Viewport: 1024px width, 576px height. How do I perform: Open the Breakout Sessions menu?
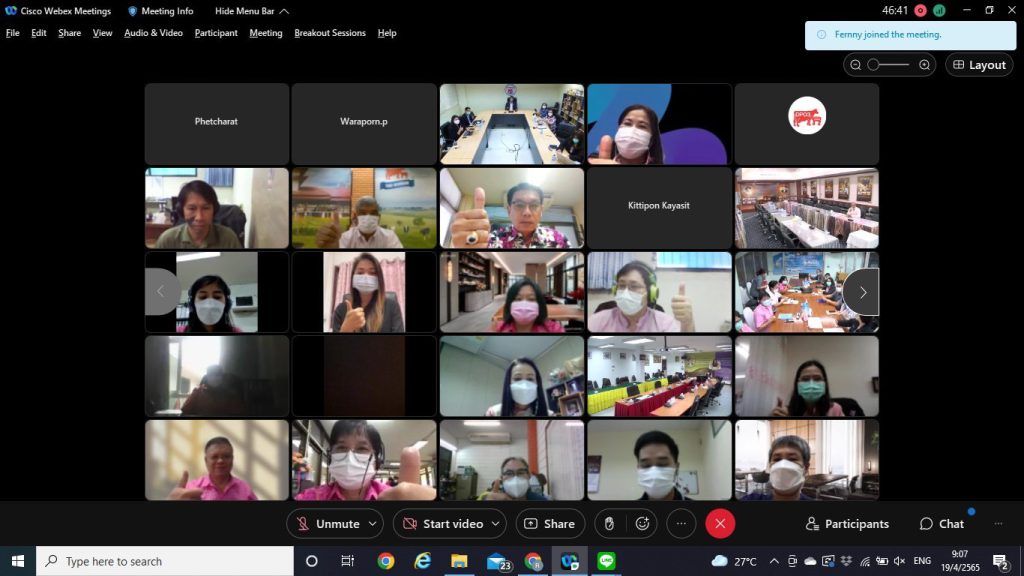pyautogui.click(x=330, y=33)
